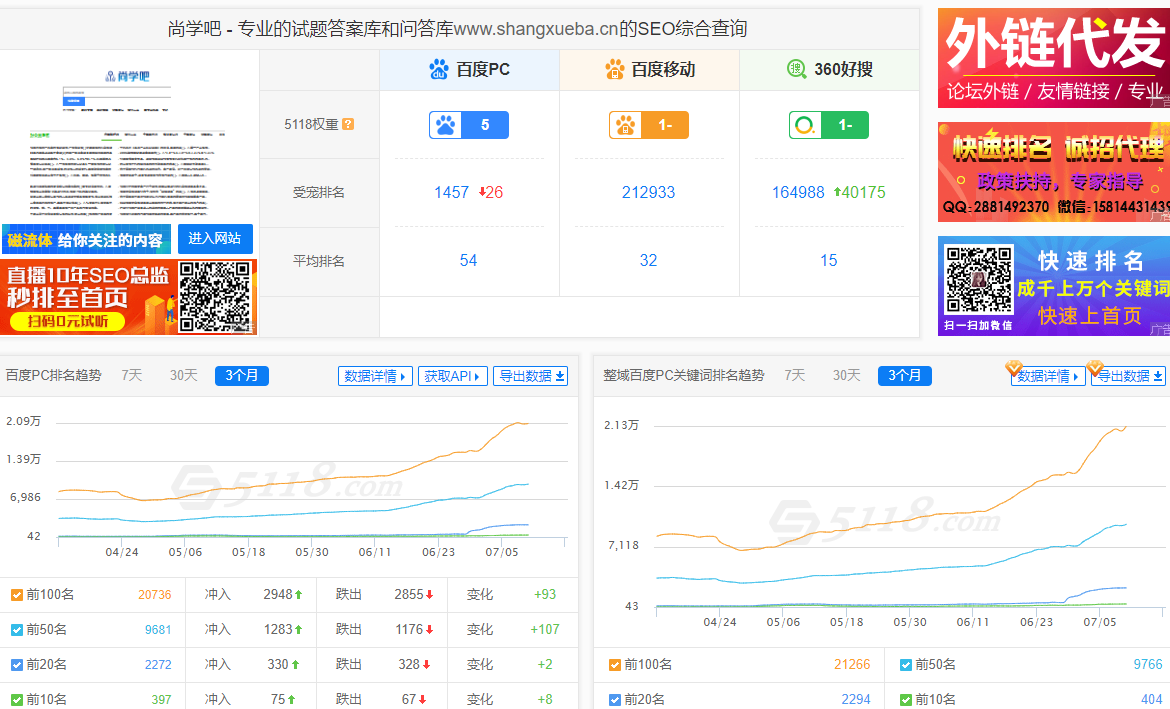Toggle the 前50名 checkbox in right panel
The image size is (1170, 709).
(906, 665)
